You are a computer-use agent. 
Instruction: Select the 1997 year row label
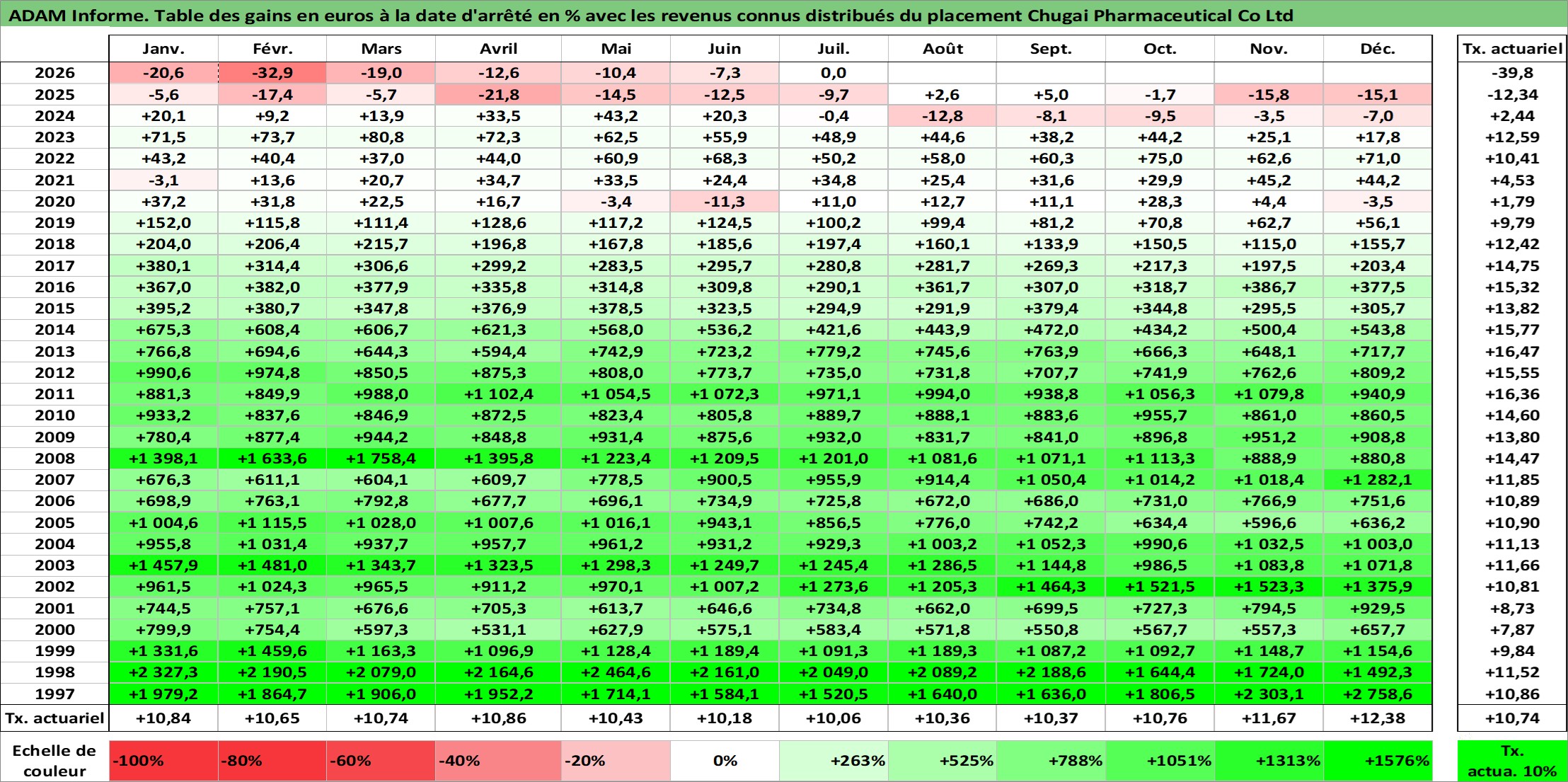click(54, 694)
